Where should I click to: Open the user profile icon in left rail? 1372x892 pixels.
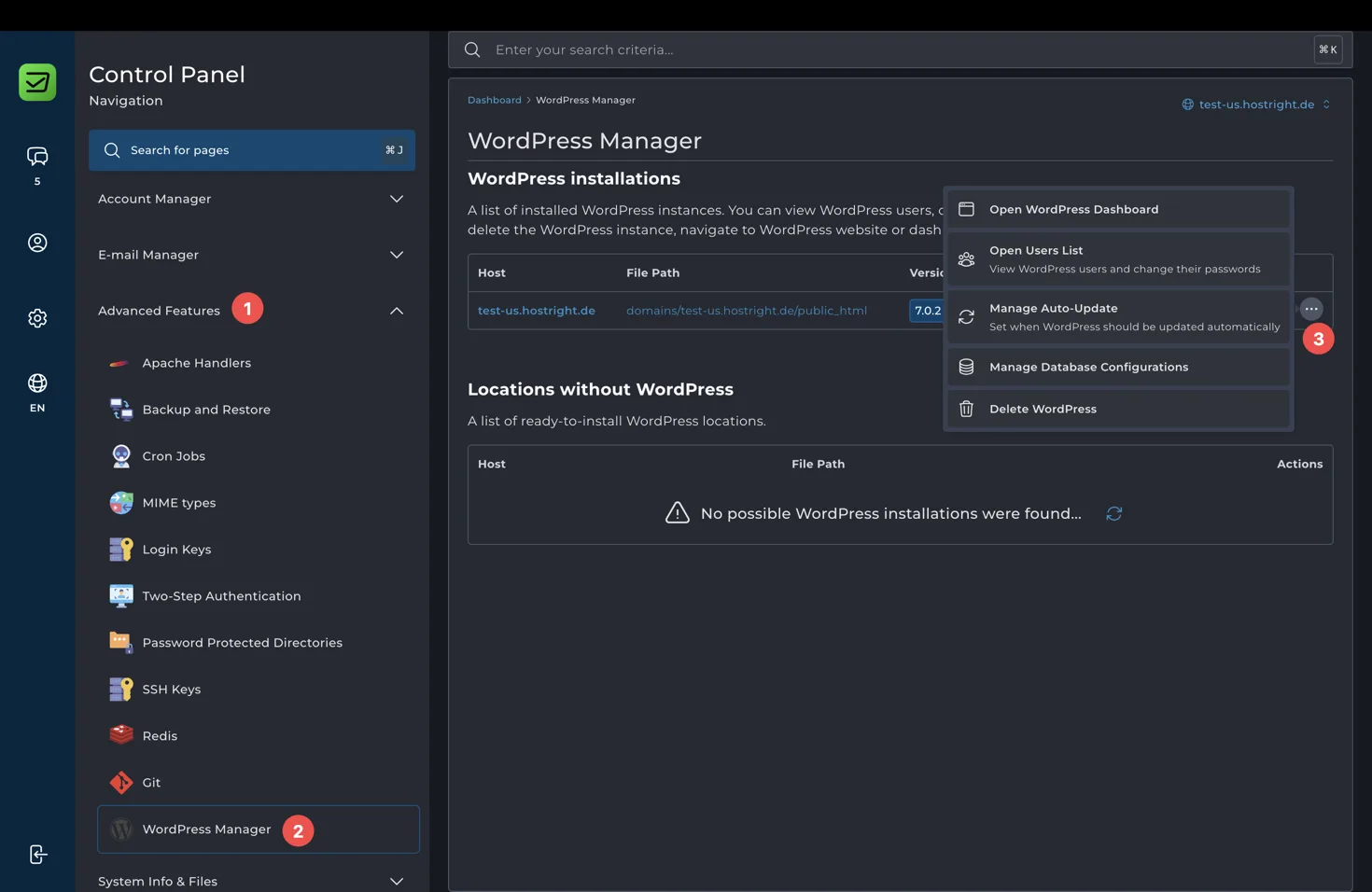37,243
